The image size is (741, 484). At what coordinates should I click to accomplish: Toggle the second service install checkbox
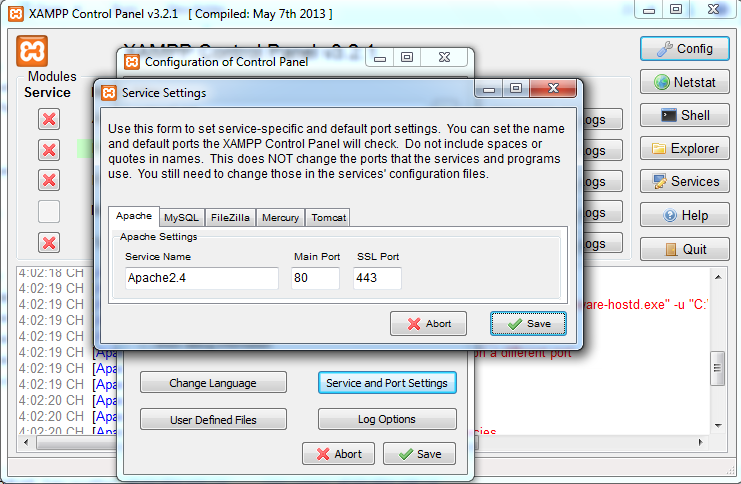pyautogui.click(x=49, y=150)
